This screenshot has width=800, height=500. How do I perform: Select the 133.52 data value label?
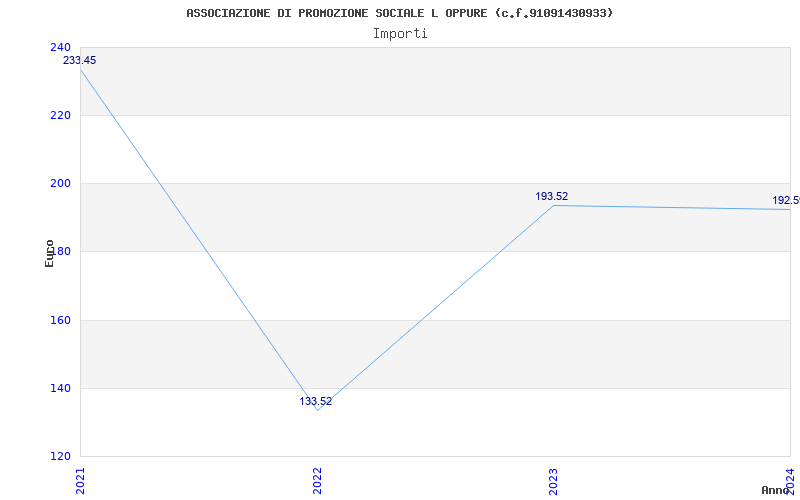tap(316, 402)
